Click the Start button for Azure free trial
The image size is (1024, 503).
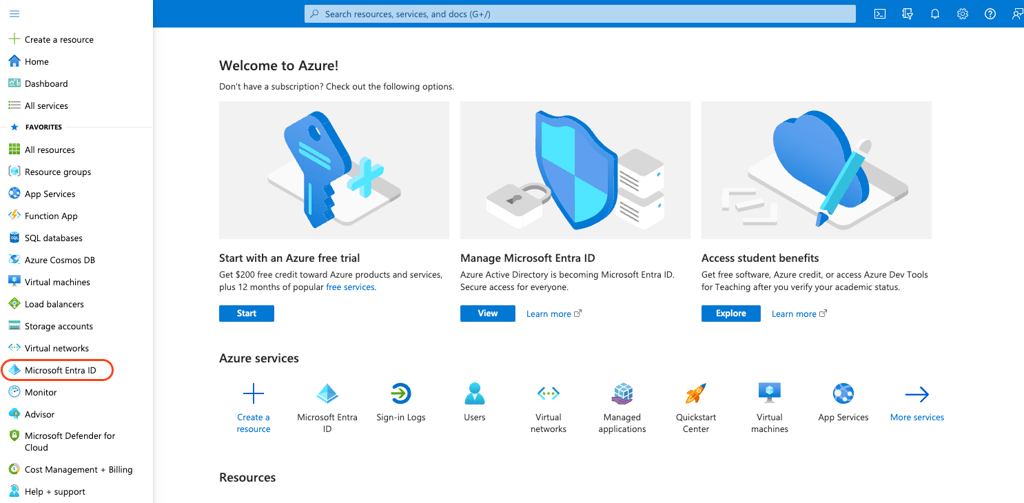click(x=247, y=314)
